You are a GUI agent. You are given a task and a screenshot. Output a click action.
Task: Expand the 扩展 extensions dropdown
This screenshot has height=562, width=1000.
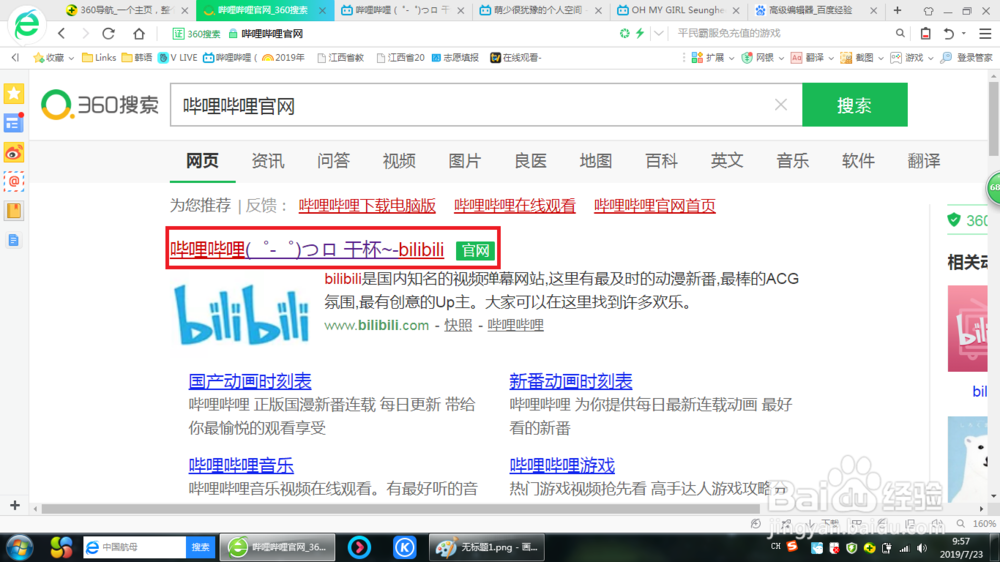click(732, 58)
